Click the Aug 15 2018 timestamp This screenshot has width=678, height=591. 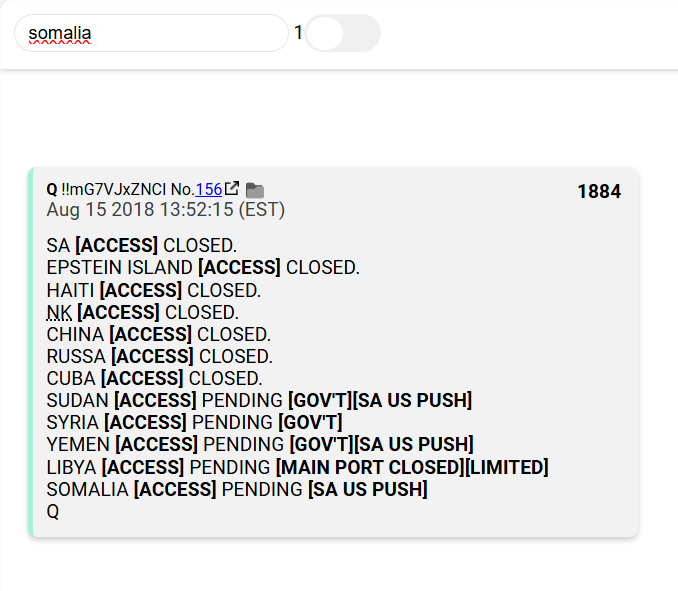(165, 210)
